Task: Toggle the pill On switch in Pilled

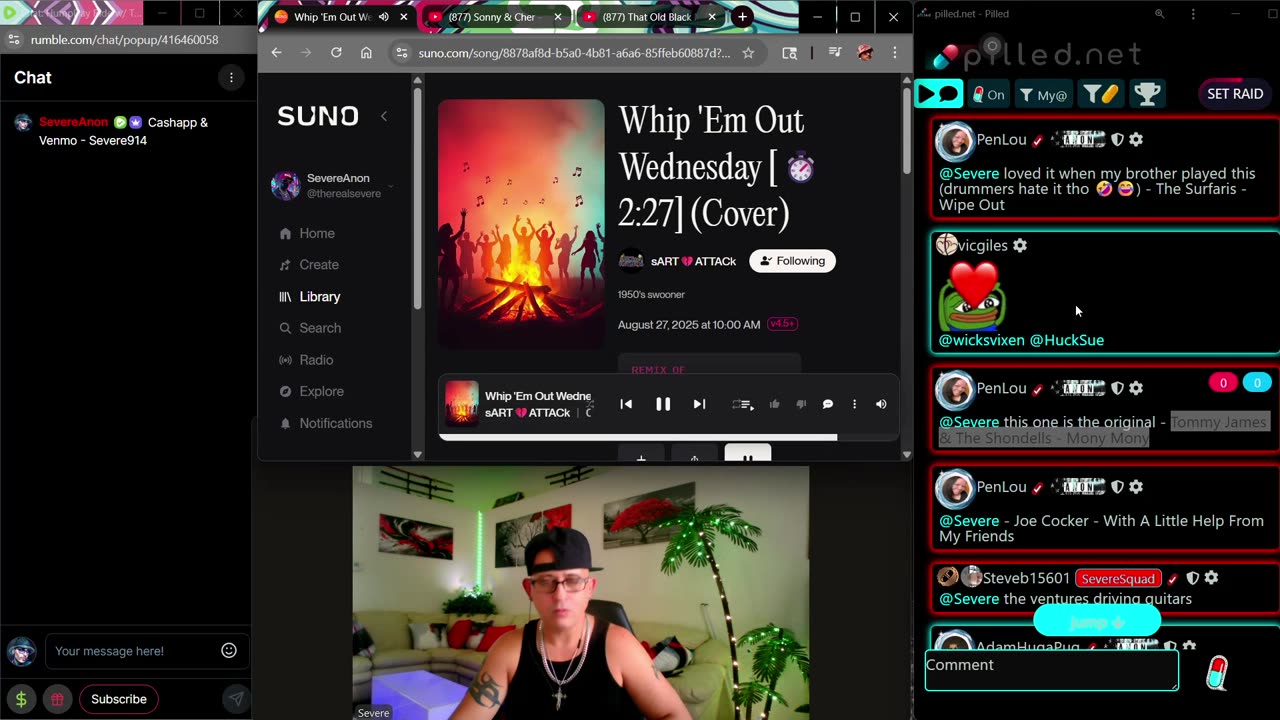Action: click(989, 94)
